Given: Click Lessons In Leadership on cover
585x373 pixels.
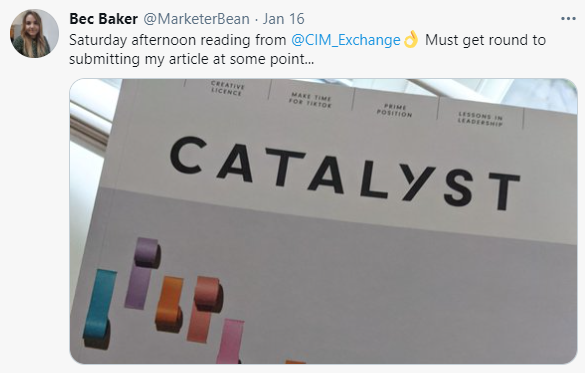Looking at the screenshot, I should [481, 119].
